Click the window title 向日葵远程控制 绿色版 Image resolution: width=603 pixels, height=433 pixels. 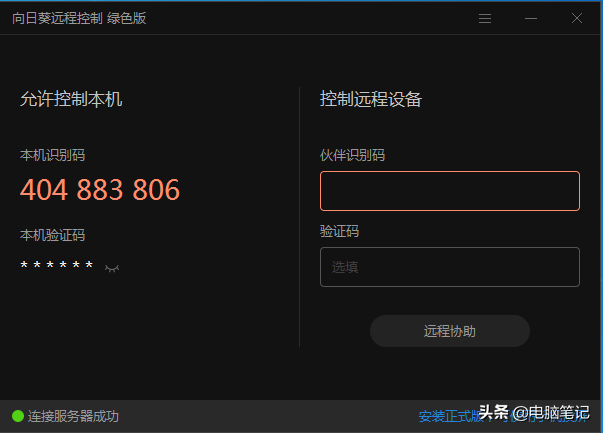79,18
